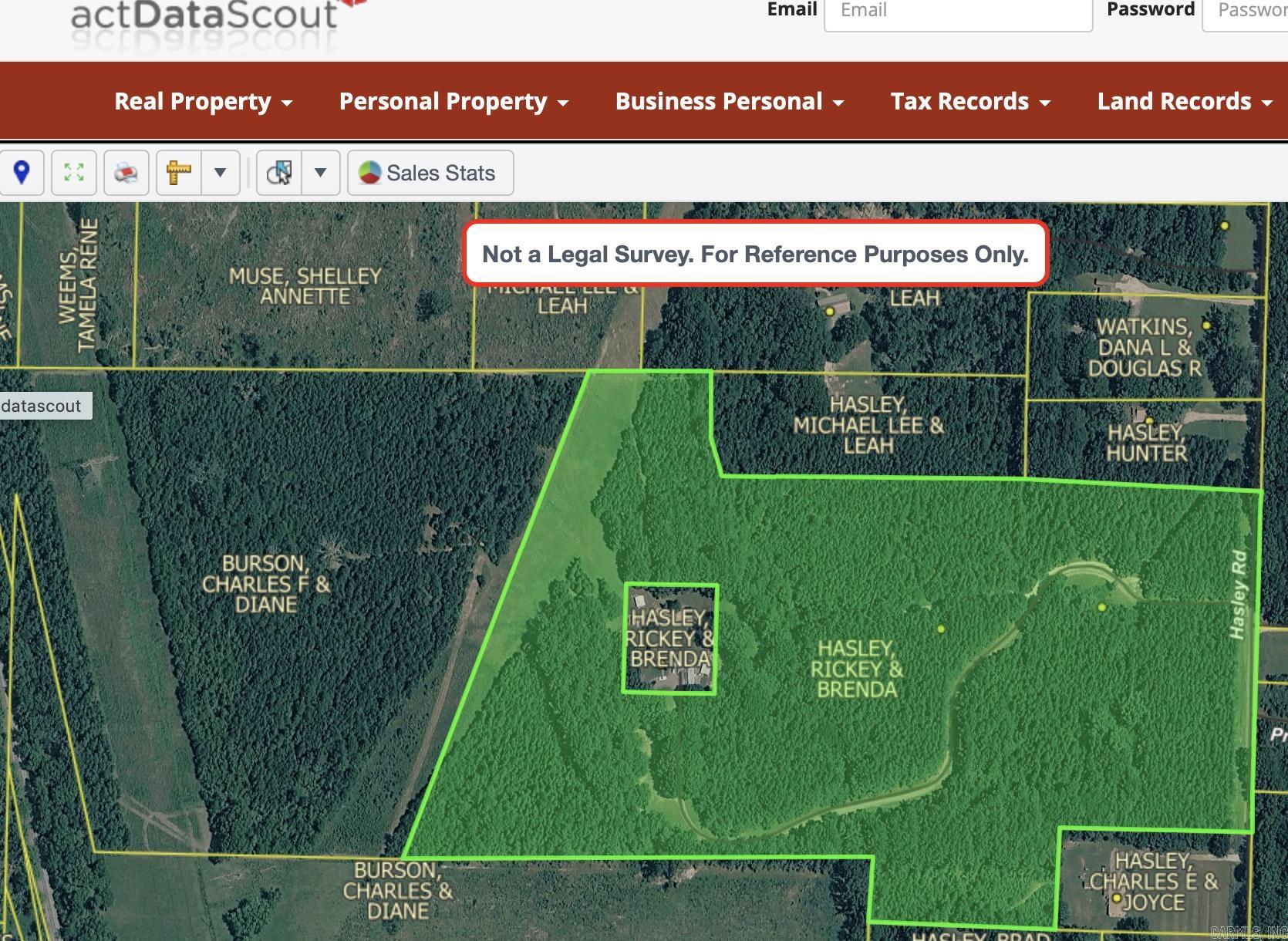Select the HASLEY, CHARLES E & JOYCE parcel
The image size is (1288, 941).
(x=1154, y=882)
